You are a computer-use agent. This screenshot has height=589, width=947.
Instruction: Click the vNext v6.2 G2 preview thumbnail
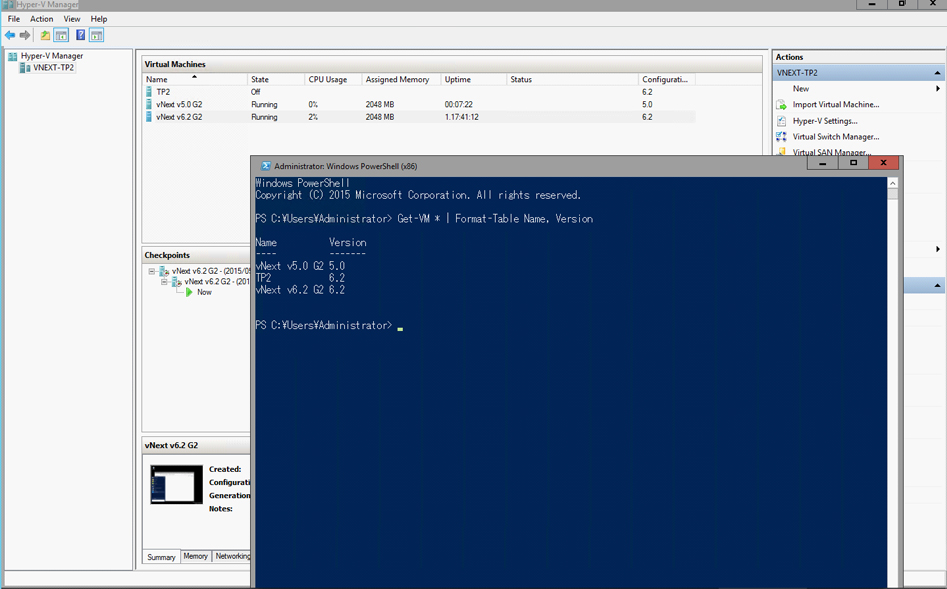(176, 484)
